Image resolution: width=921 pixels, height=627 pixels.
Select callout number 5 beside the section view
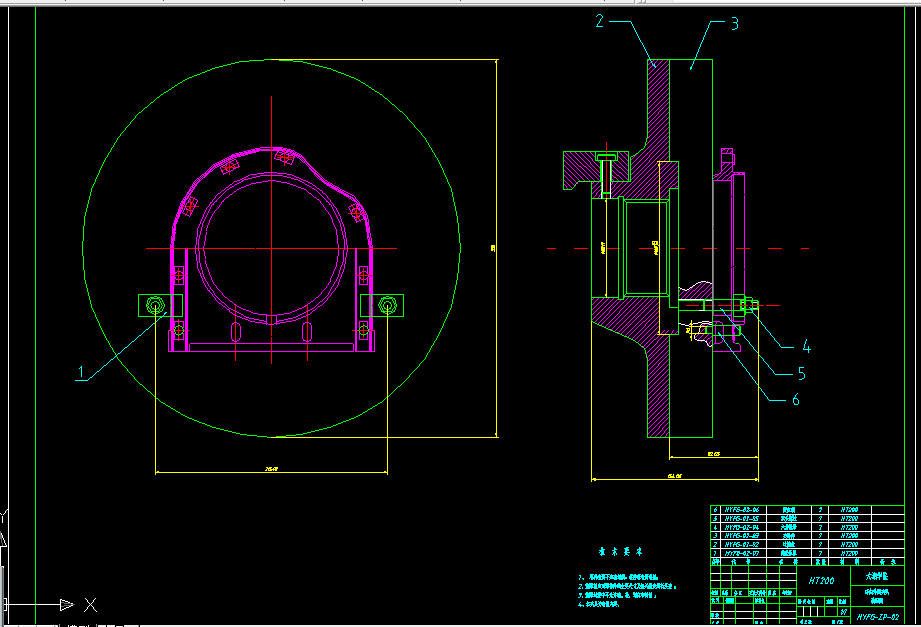[x=801, y=374]
